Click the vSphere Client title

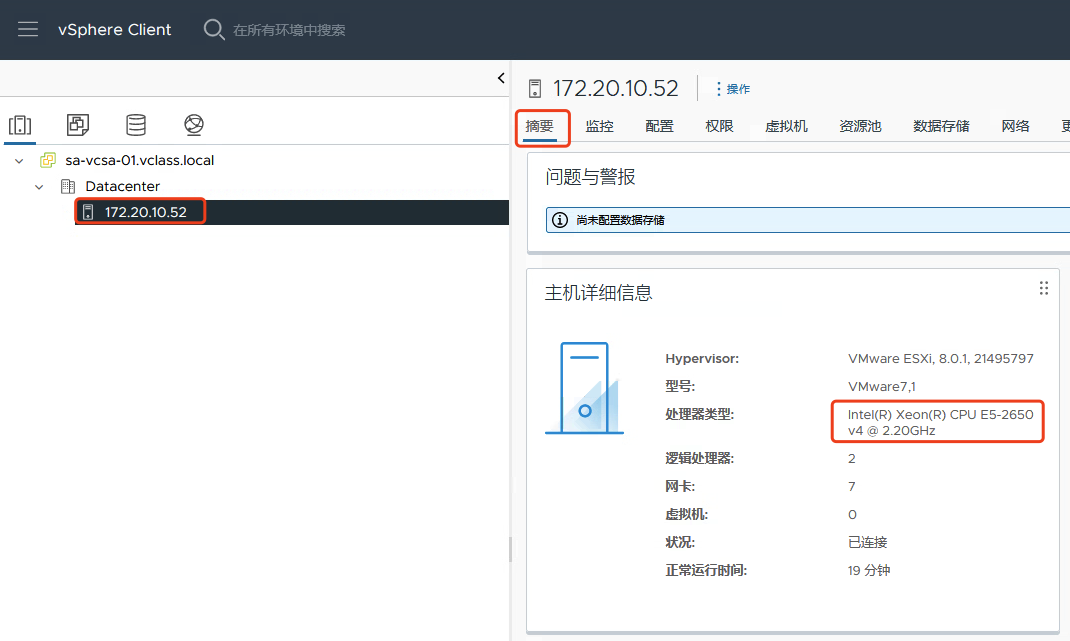click(x=115, y=29)
